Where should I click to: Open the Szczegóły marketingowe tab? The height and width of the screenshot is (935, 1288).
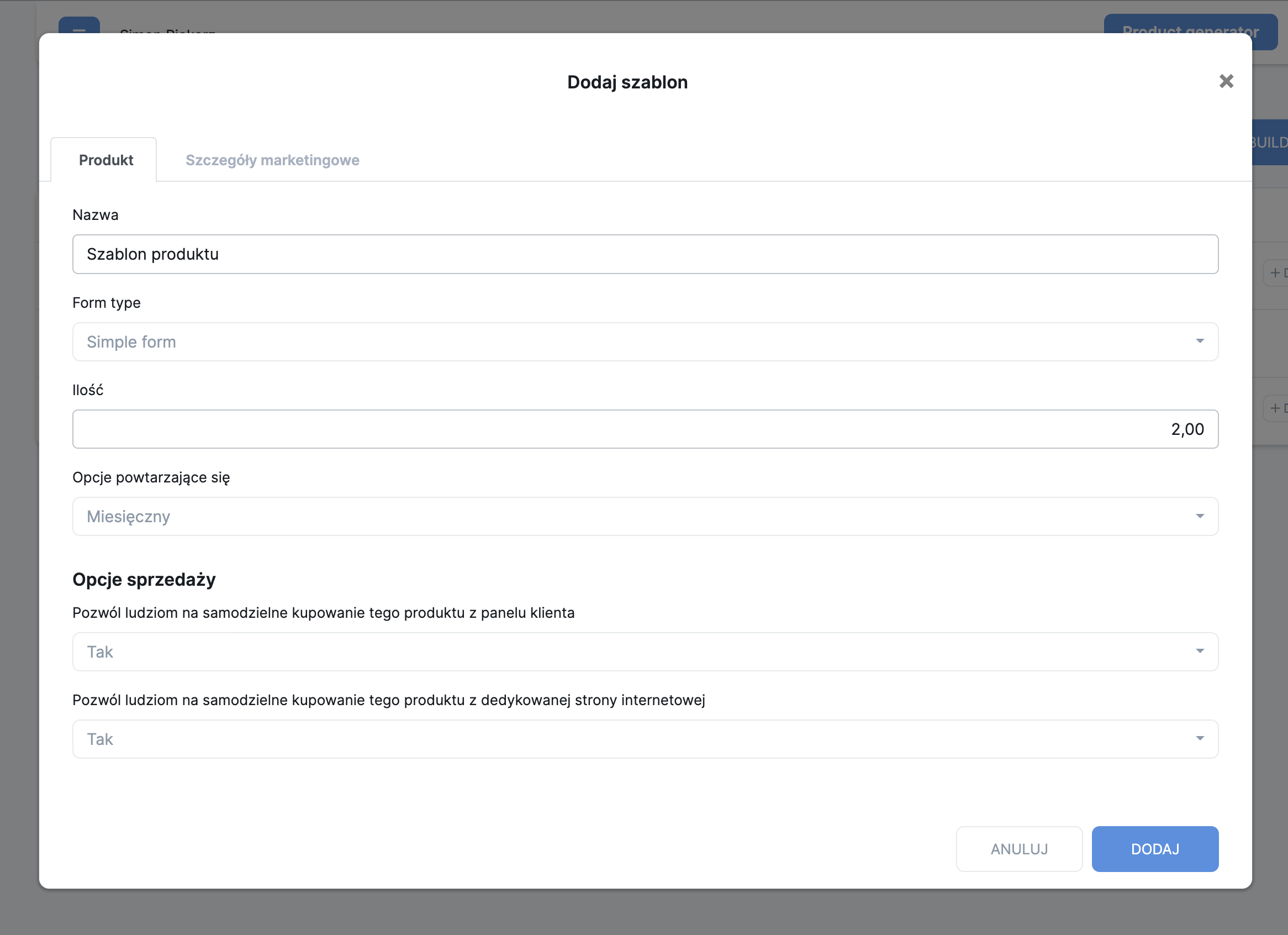click(272, 160)
